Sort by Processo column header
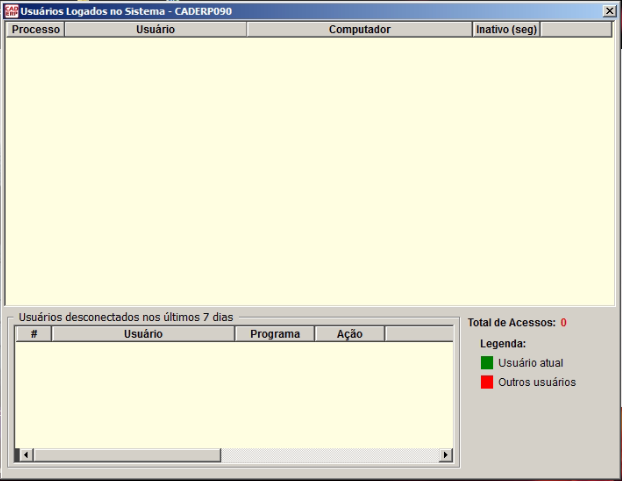The height and width of the screenshot is (481, 622). click(x=35, y=29)
